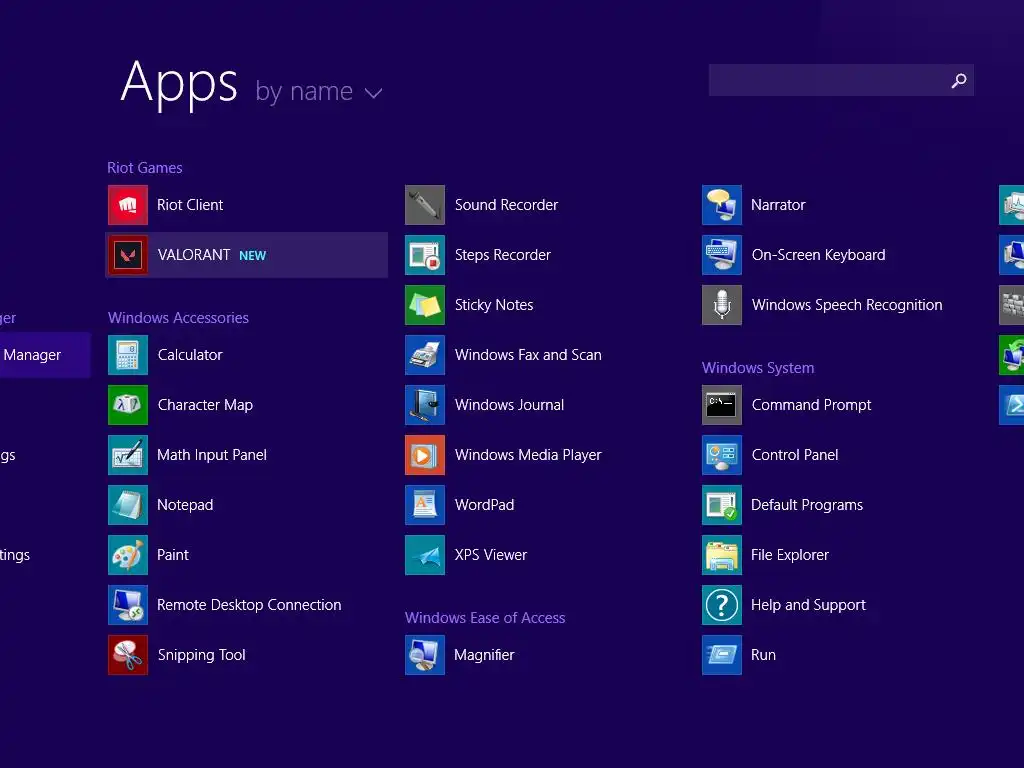
Task: Open the XPS Viewer icon
Action: pyautogui.click(x=425, y=555)
